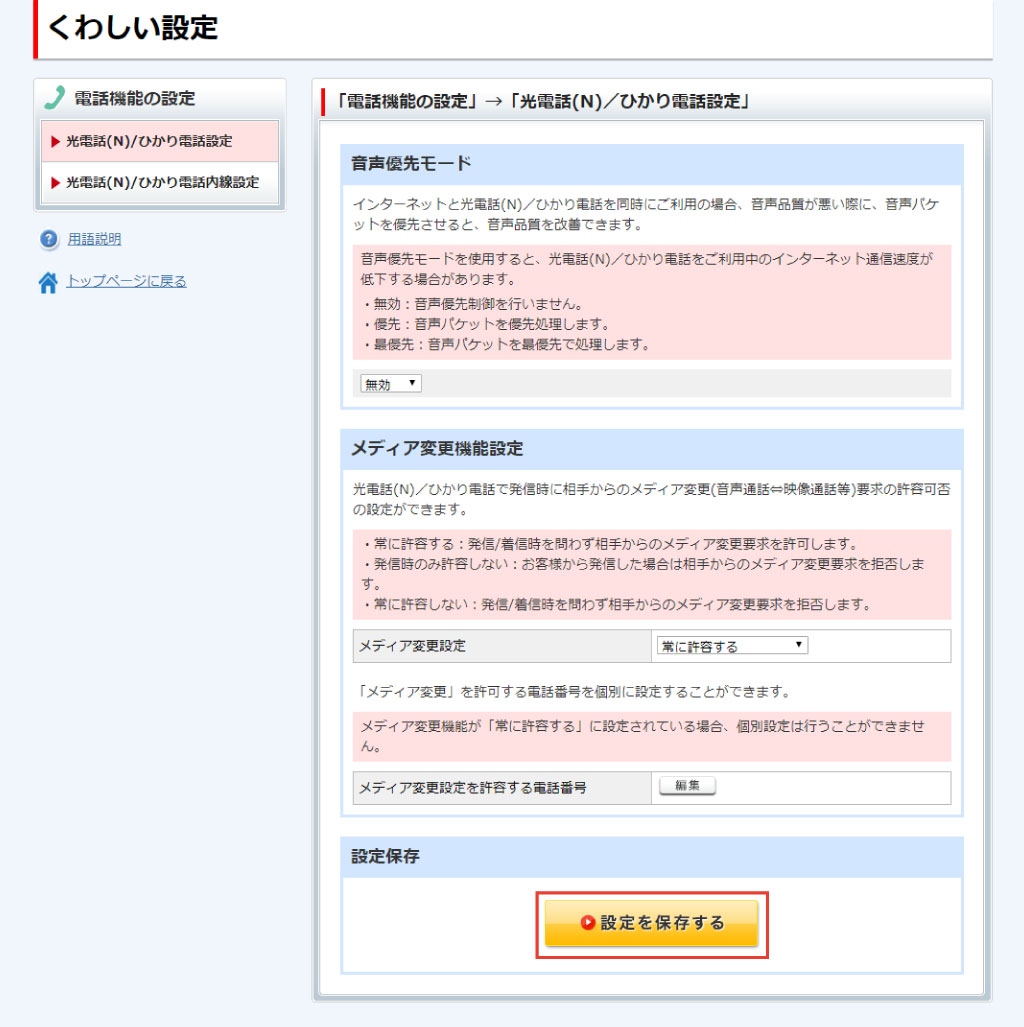Click the メディア変更機能設定 section heading

(437, 449)
